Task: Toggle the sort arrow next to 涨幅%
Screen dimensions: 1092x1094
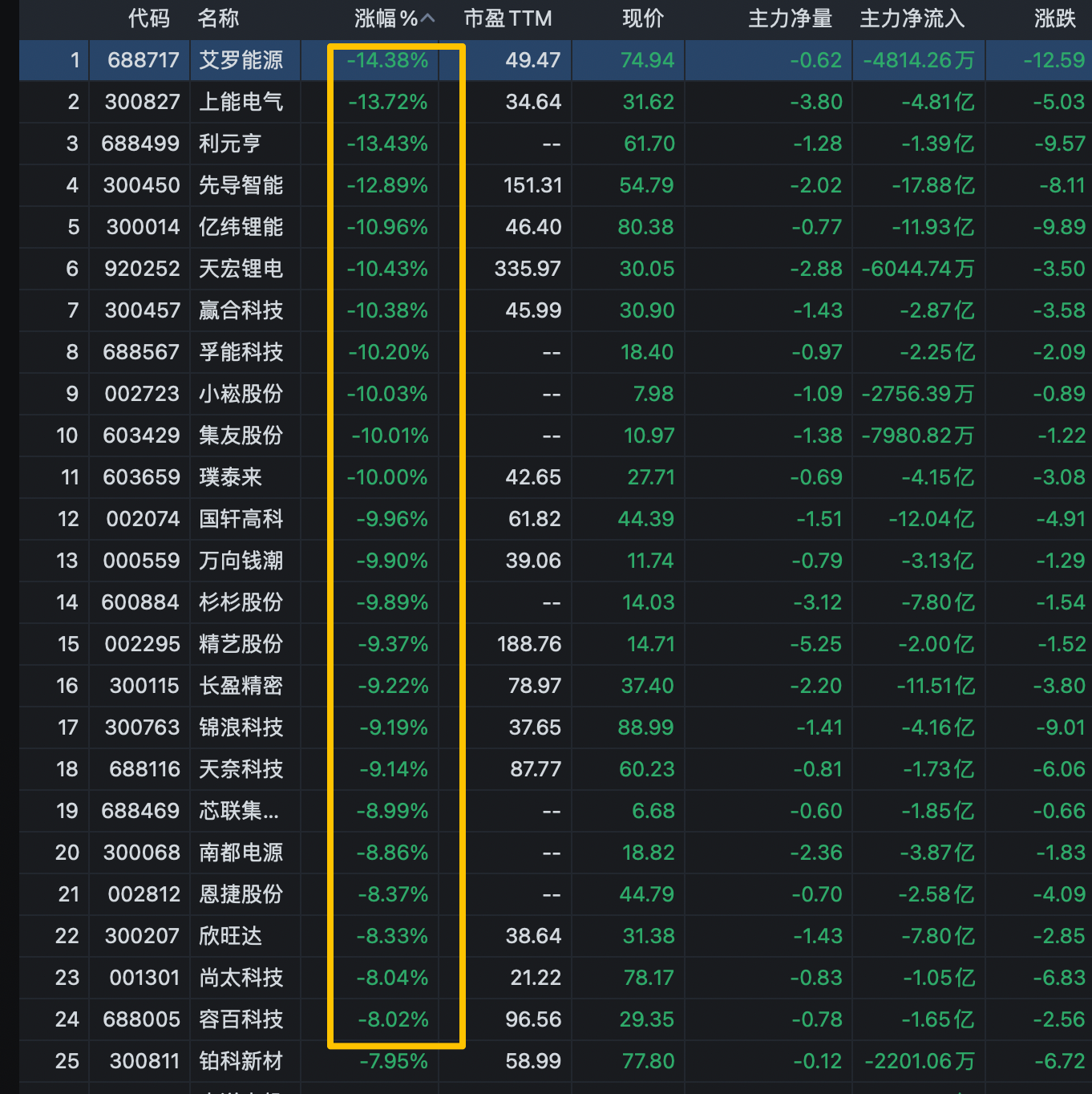Action: [x=428, y=18]
